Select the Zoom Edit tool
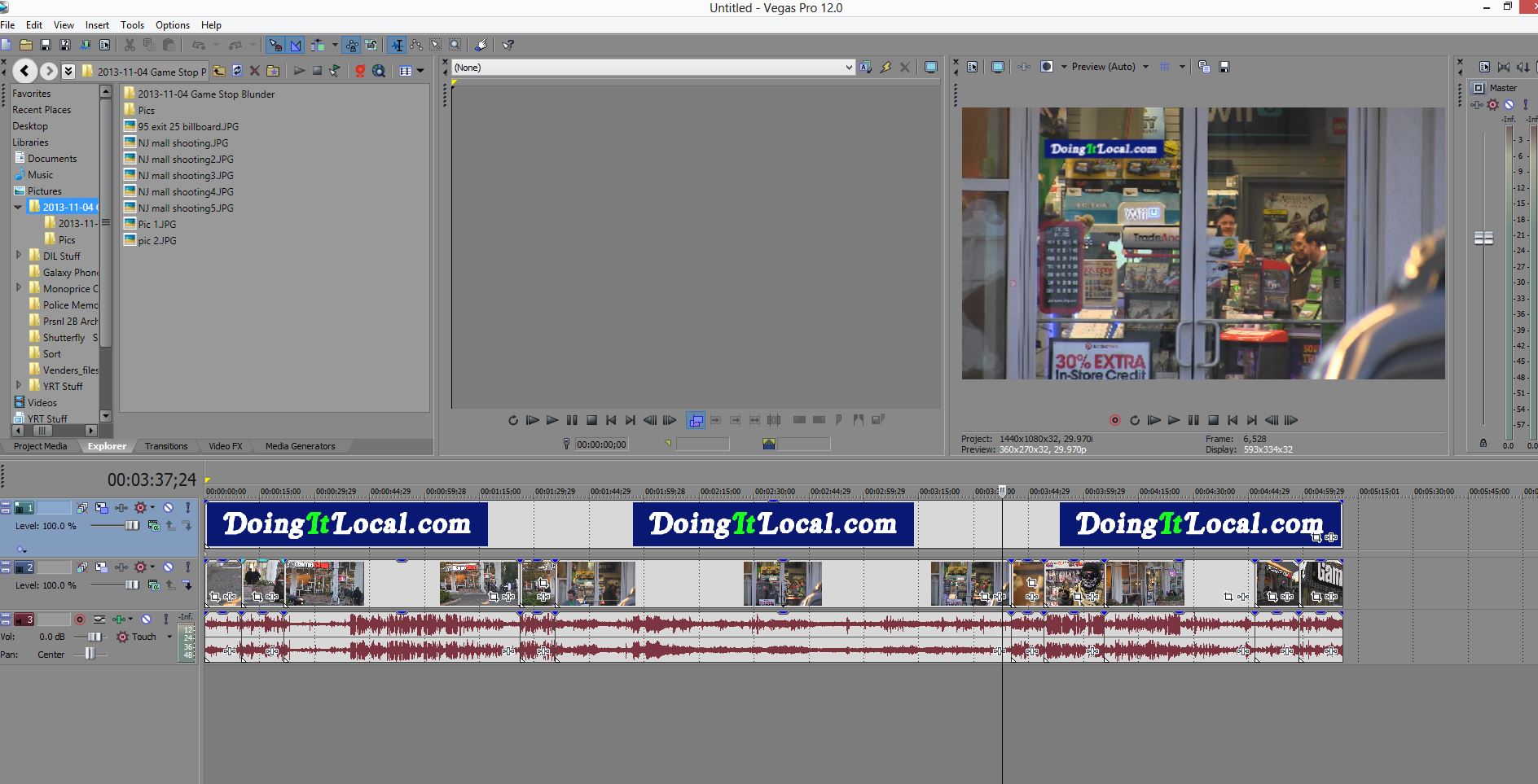The height and width of the screenshot is (784, 1538). (455, 46)
